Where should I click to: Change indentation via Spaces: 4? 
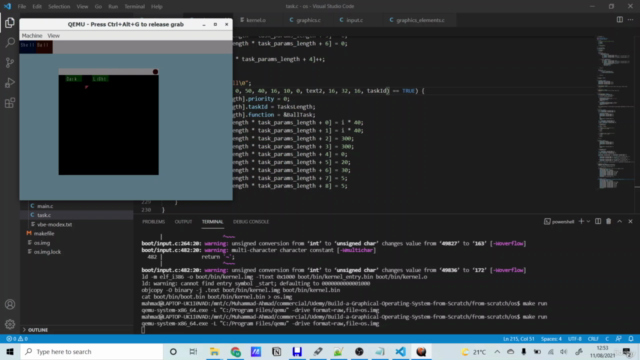pos(551,339)
